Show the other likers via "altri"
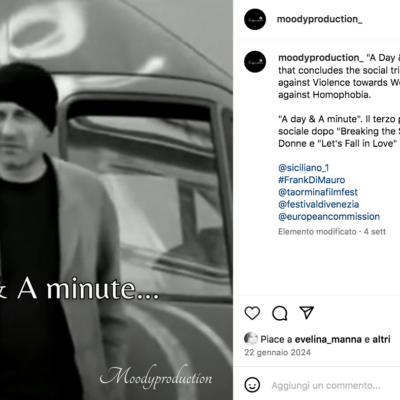 (381, 339)
